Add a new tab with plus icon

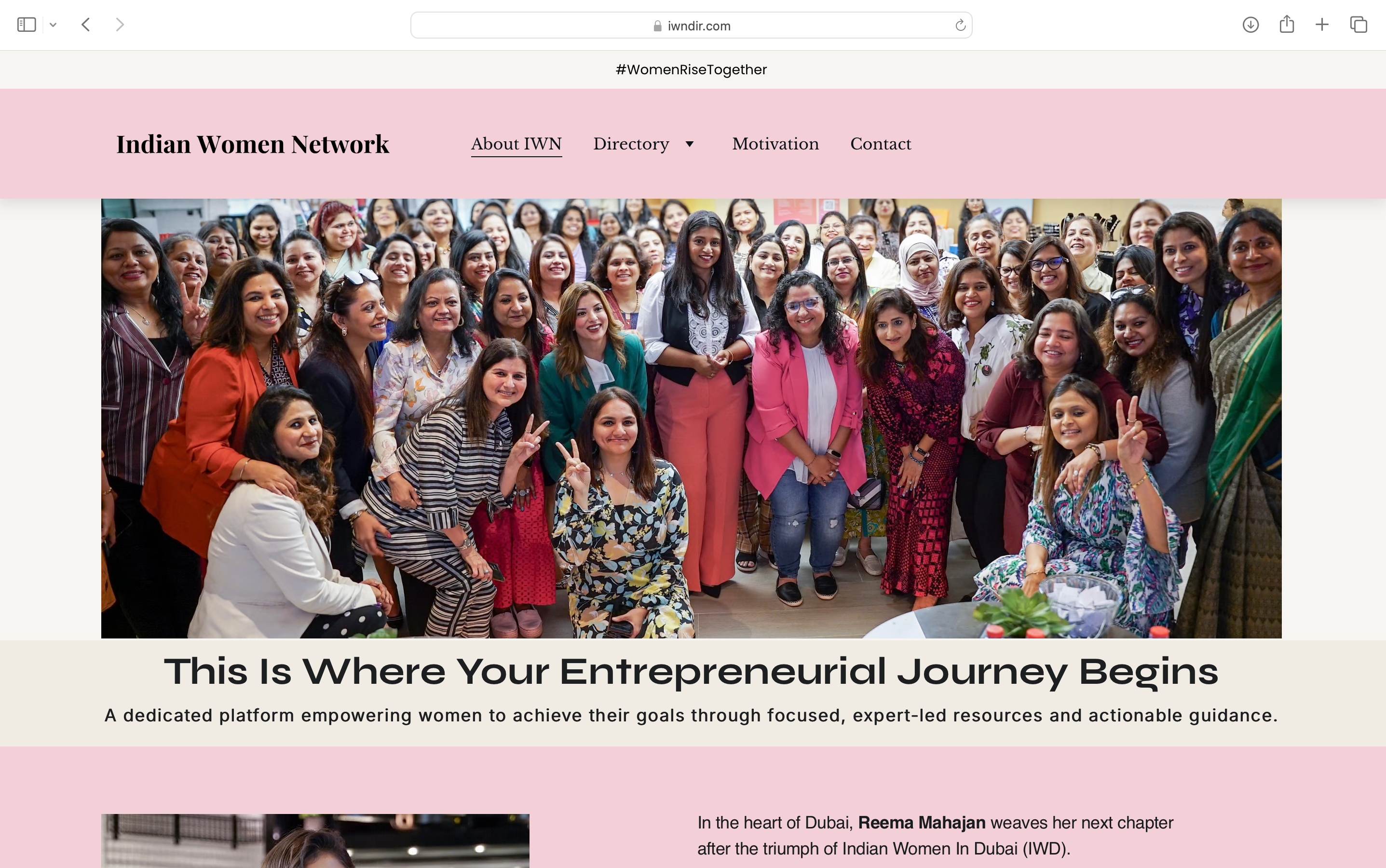[1322, 25]
